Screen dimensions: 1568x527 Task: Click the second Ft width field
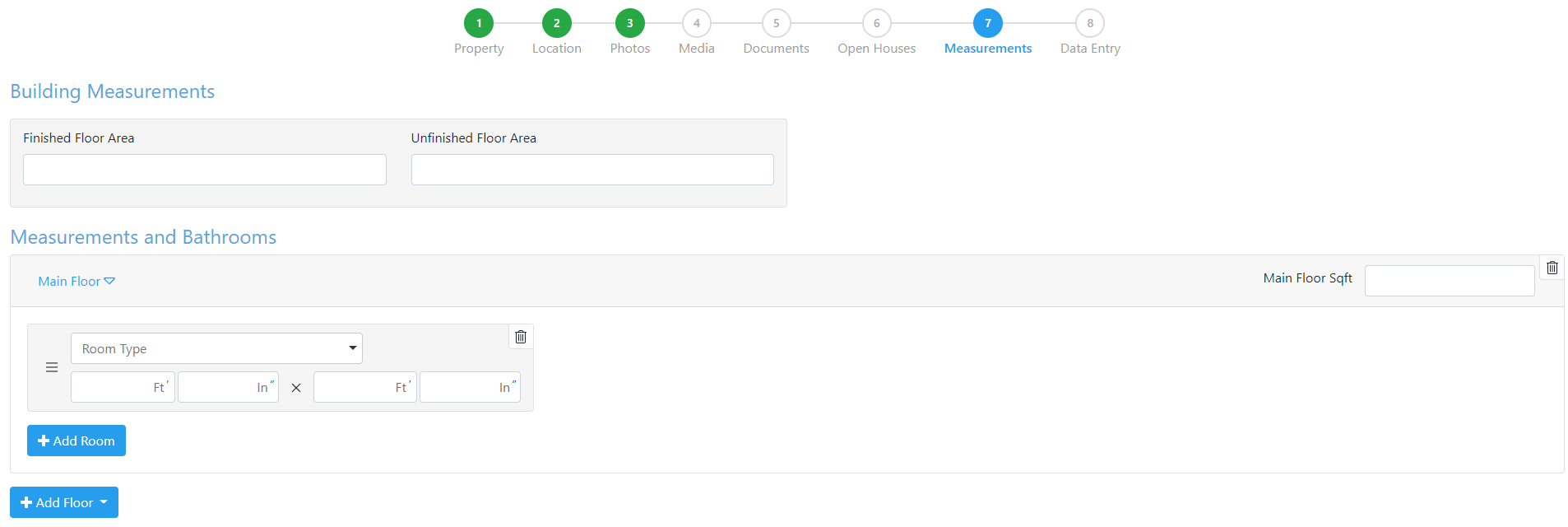[x=365, y=387]
